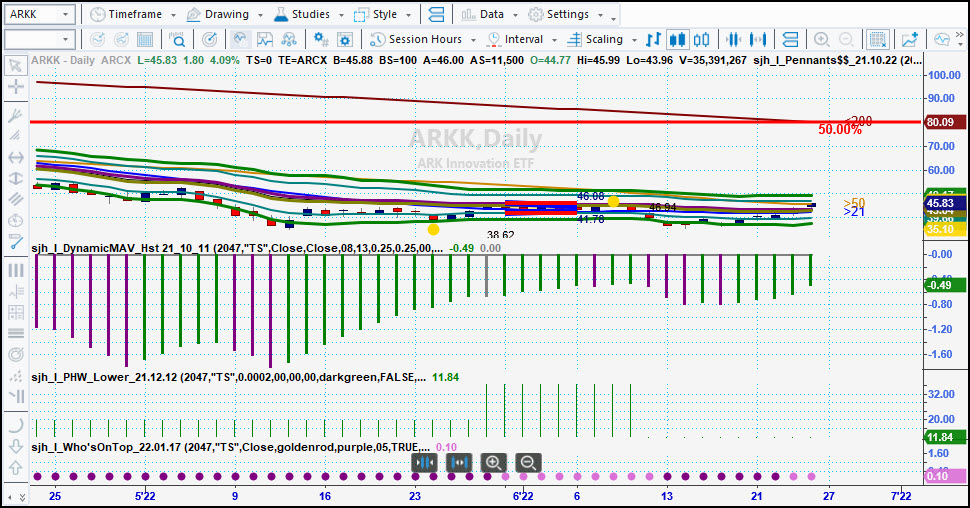Expand the Drawing dropdown arrow
Screen dimensions: 970x508
click(260, 15)
